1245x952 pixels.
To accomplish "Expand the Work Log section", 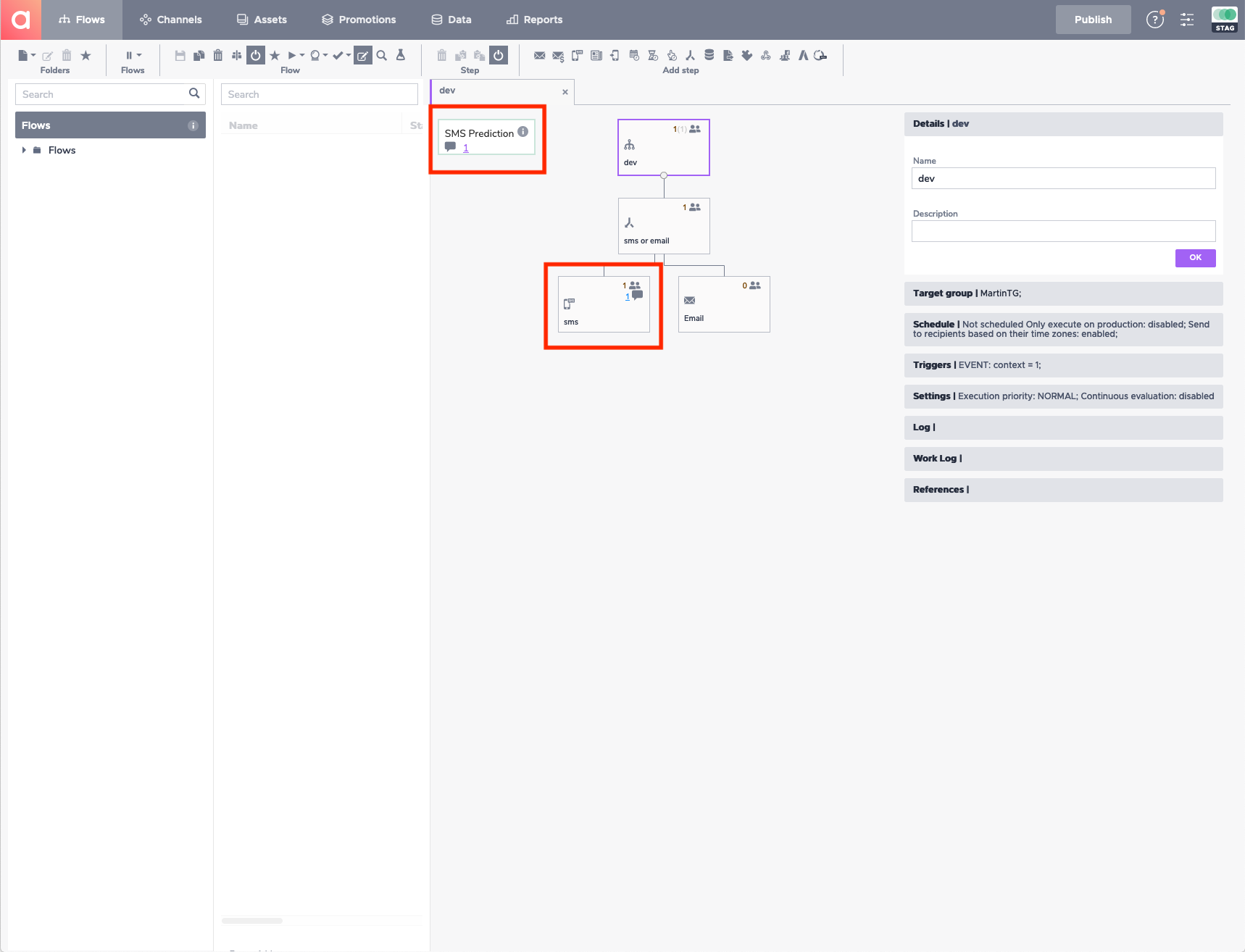I will [1064, 459].
